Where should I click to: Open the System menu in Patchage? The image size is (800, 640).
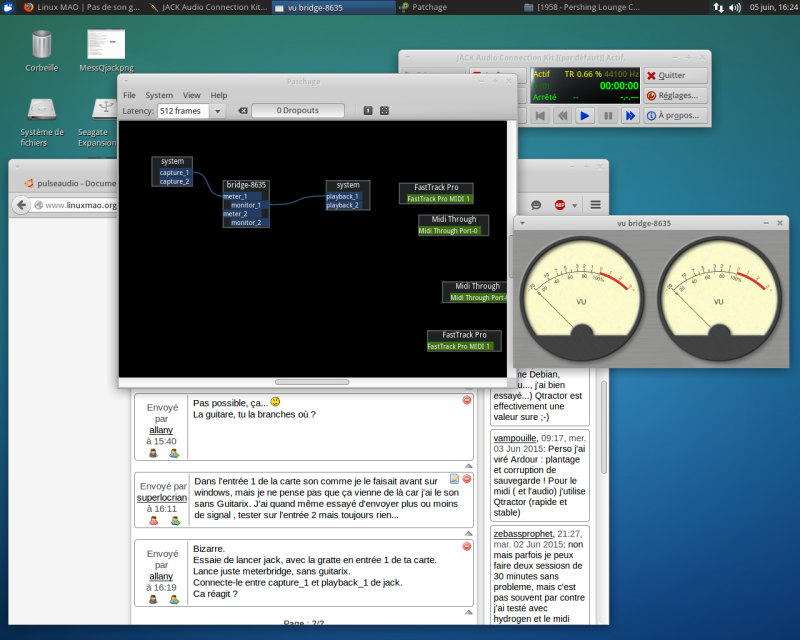coord(159,95)
